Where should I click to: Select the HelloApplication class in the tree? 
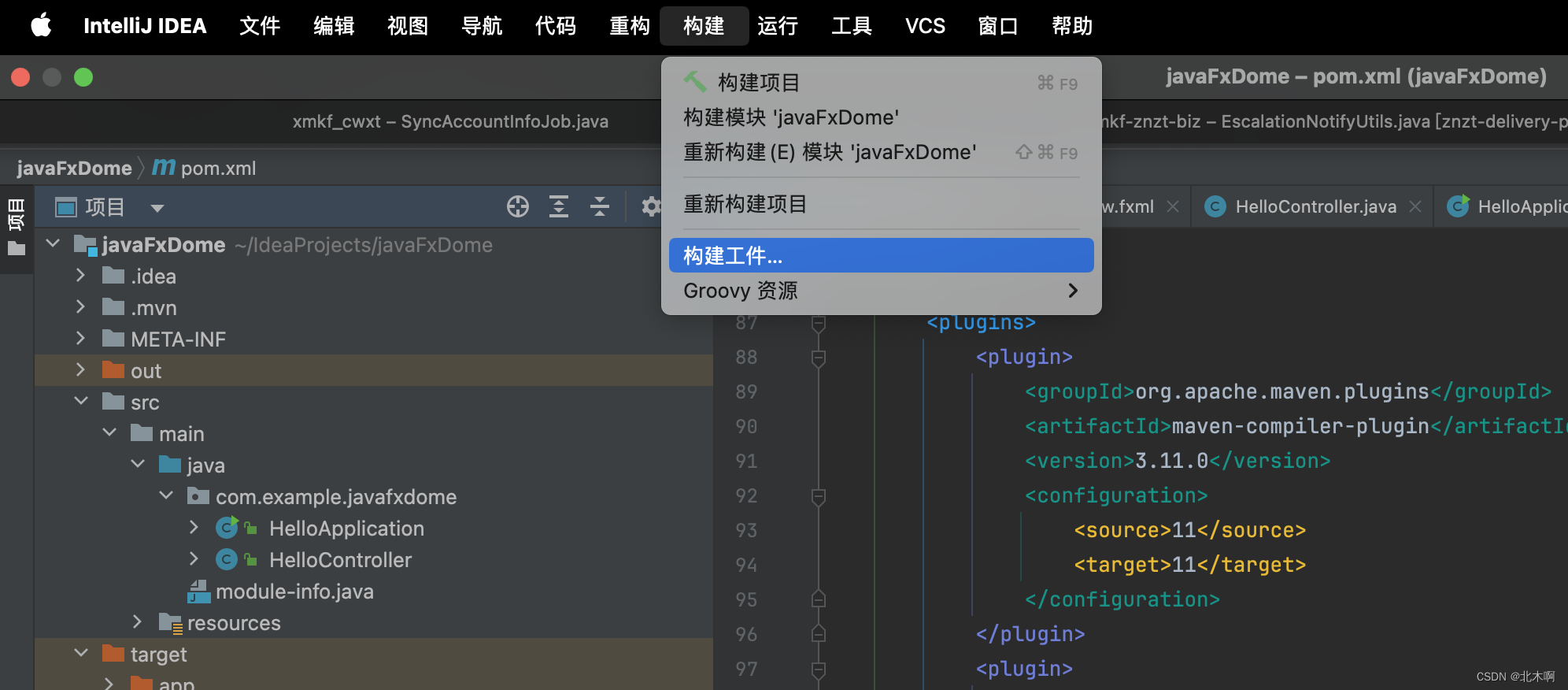pyautogui.click(x=346, y=529)
